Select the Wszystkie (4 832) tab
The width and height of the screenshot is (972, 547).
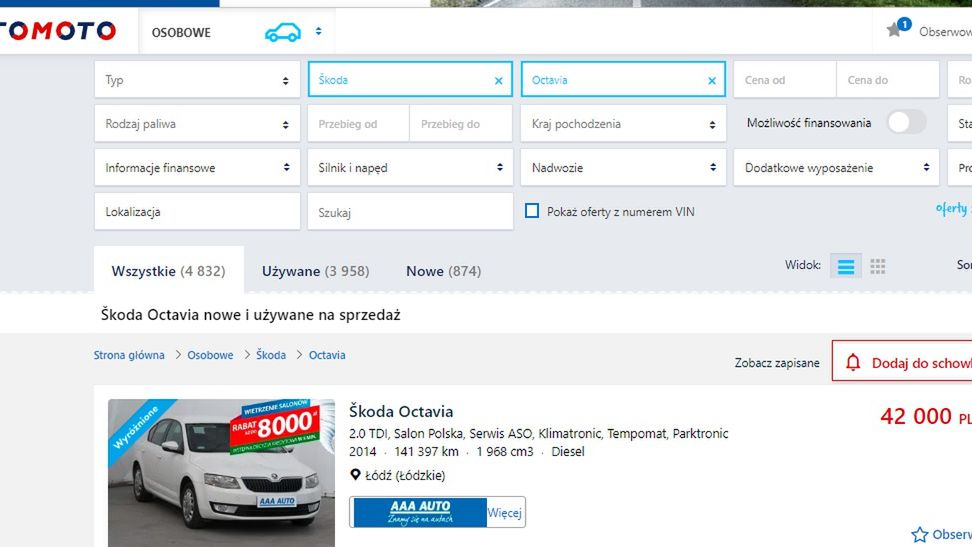tap(169, 271)
